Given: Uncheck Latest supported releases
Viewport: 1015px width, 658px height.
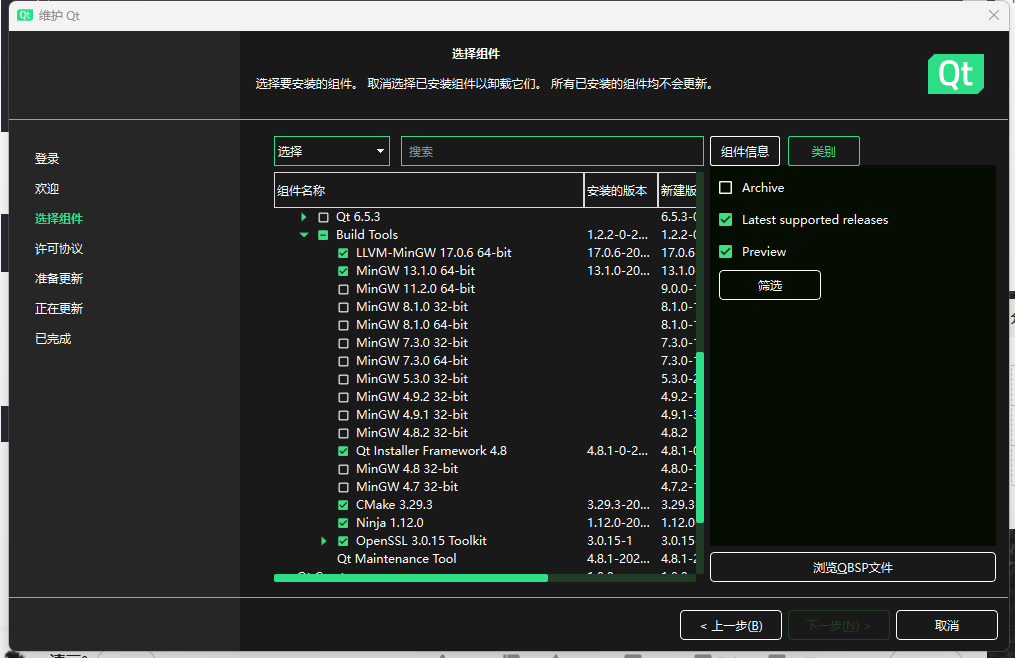Looking at the screenshot, I should 726,220.
